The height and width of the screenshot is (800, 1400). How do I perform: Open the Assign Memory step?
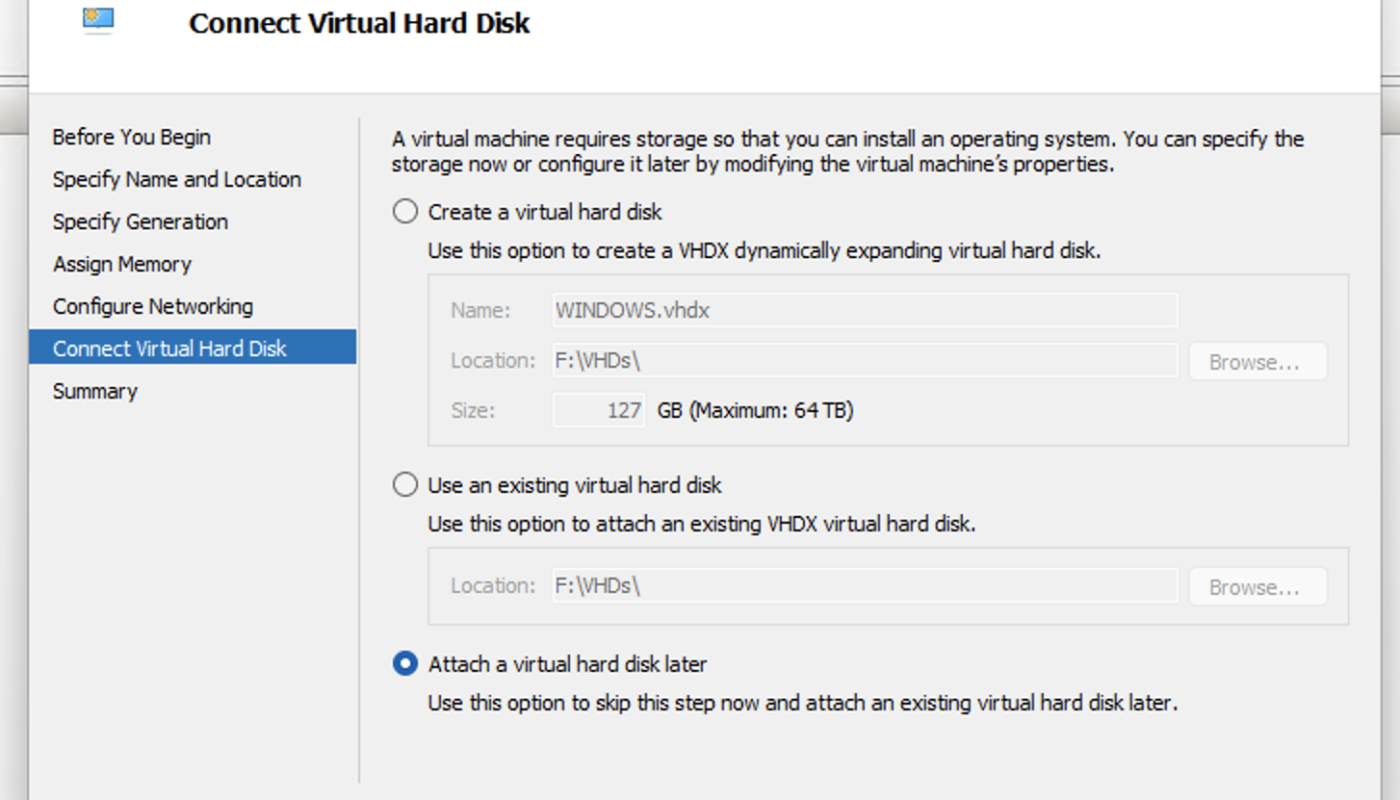[x=122, y=264]
